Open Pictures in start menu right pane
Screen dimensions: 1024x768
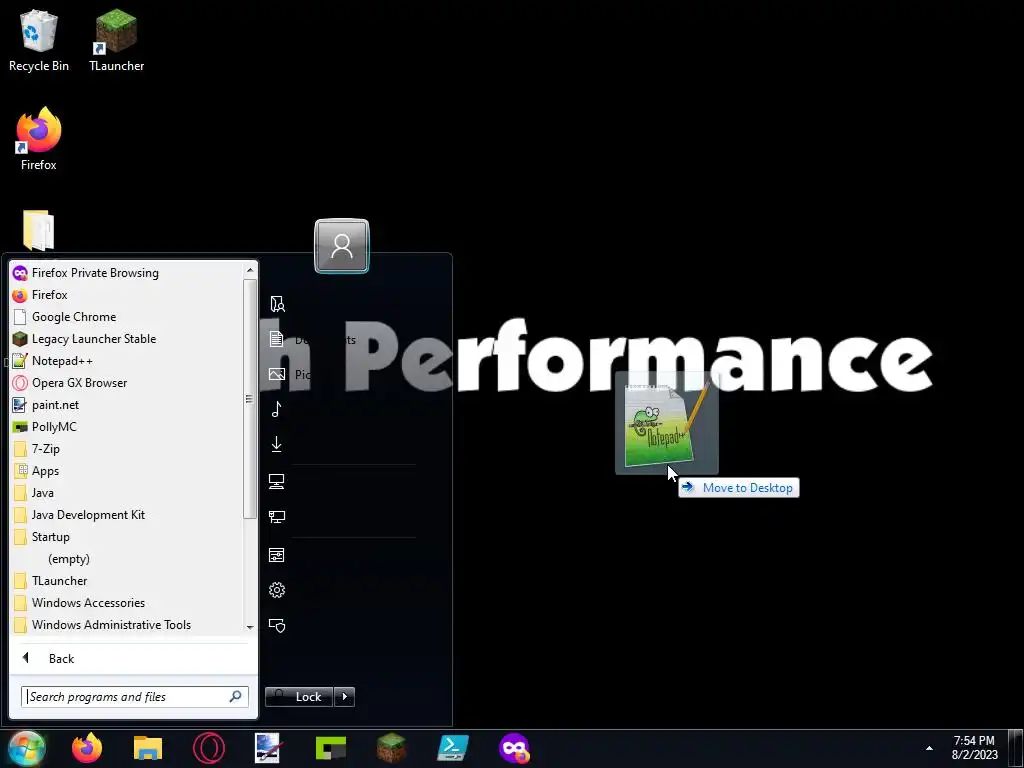pyautogui.click(x=289, y=374)
